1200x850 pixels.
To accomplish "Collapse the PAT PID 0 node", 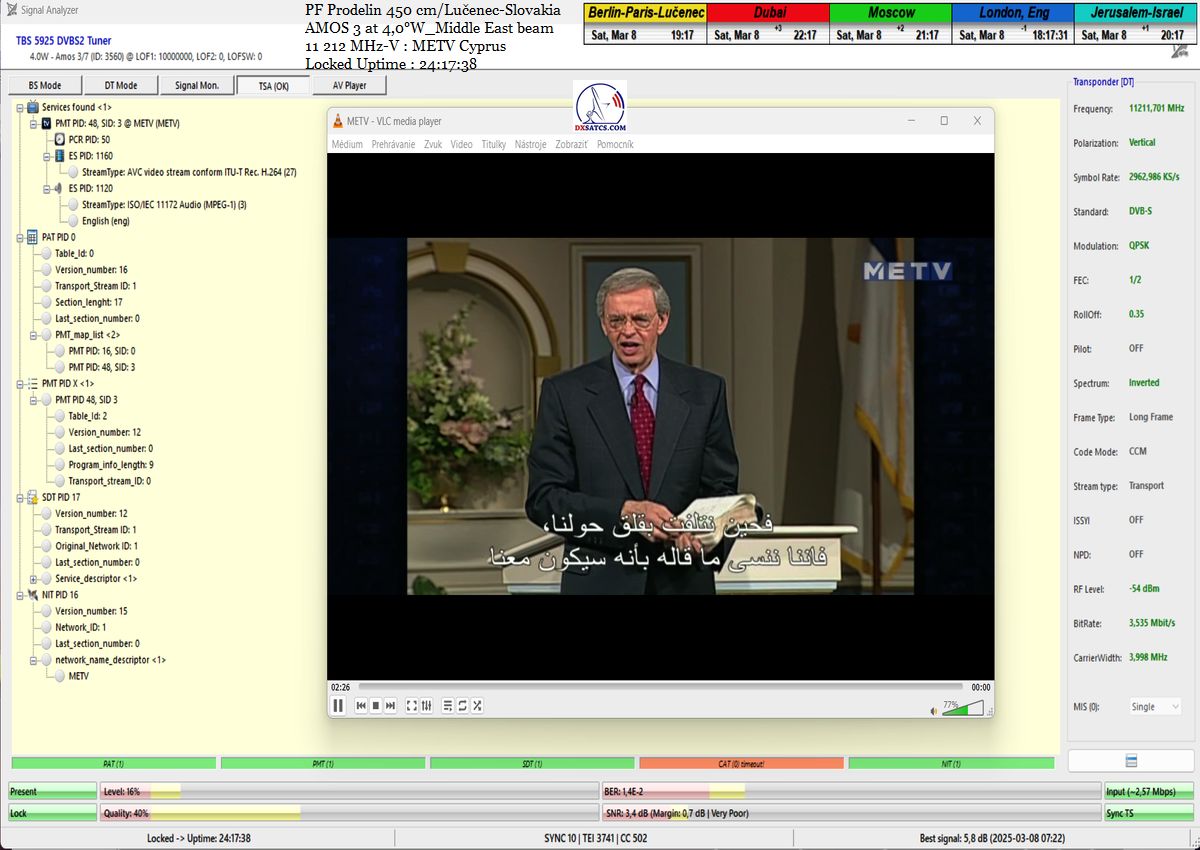I will (x=20, y=237).
